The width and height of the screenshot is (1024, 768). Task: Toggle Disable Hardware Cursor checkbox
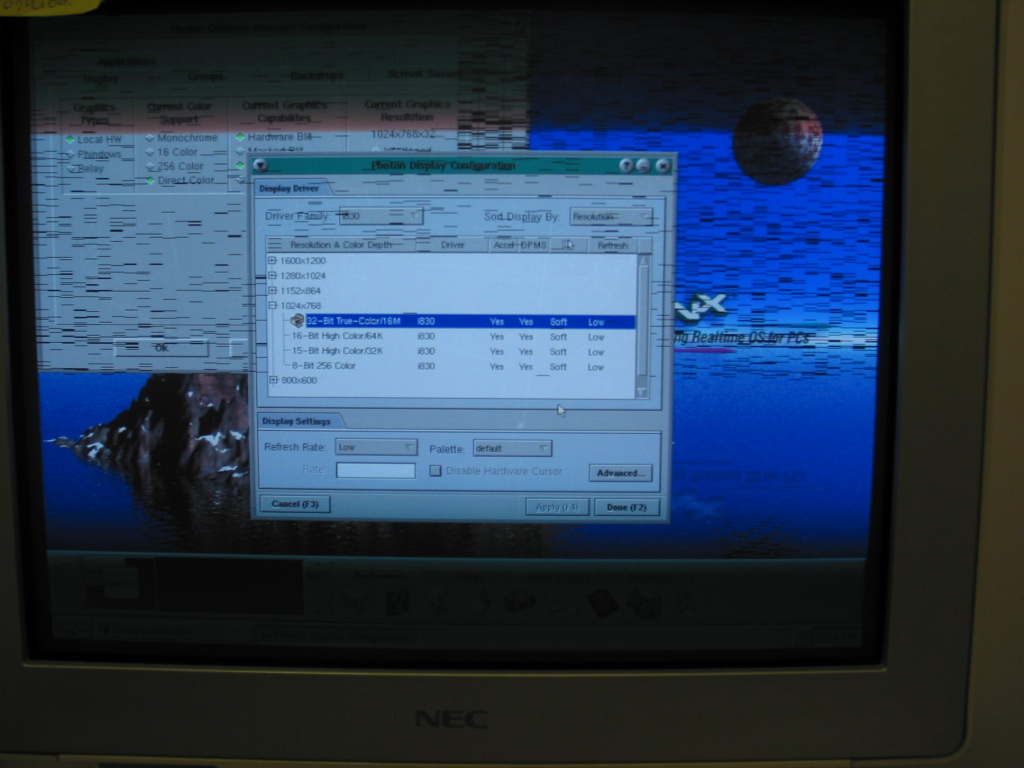pos(435,471)
